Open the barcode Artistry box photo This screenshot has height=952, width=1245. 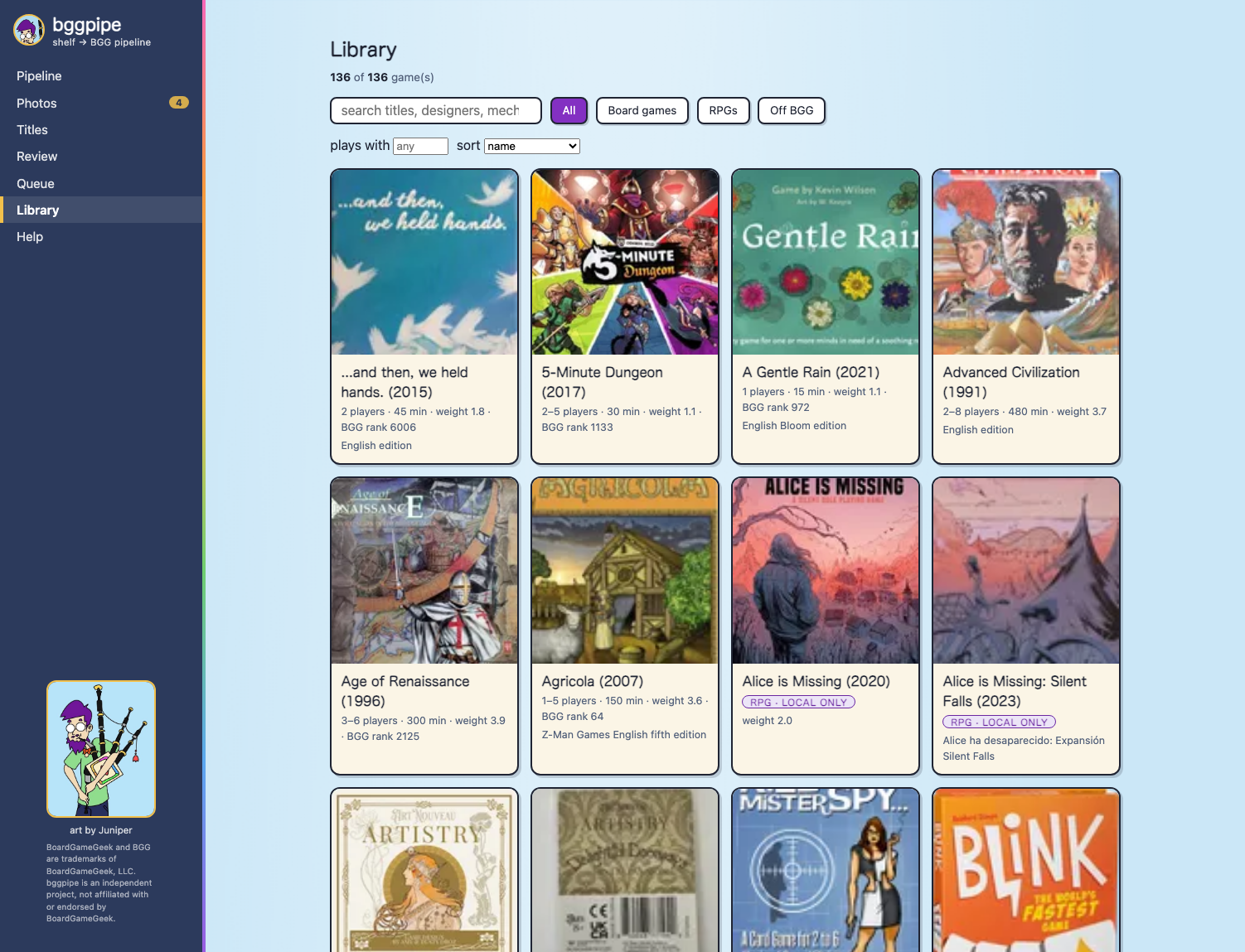[625, 870]
